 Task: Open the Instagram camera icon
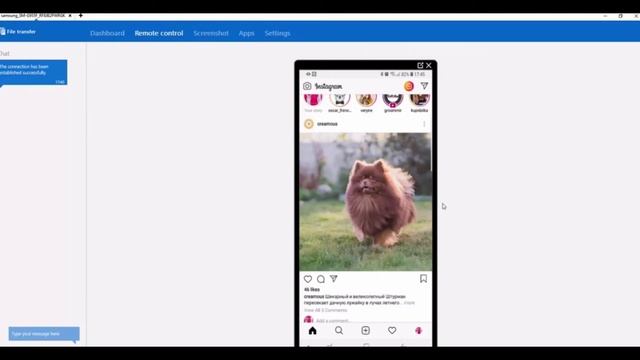[307, 86]
